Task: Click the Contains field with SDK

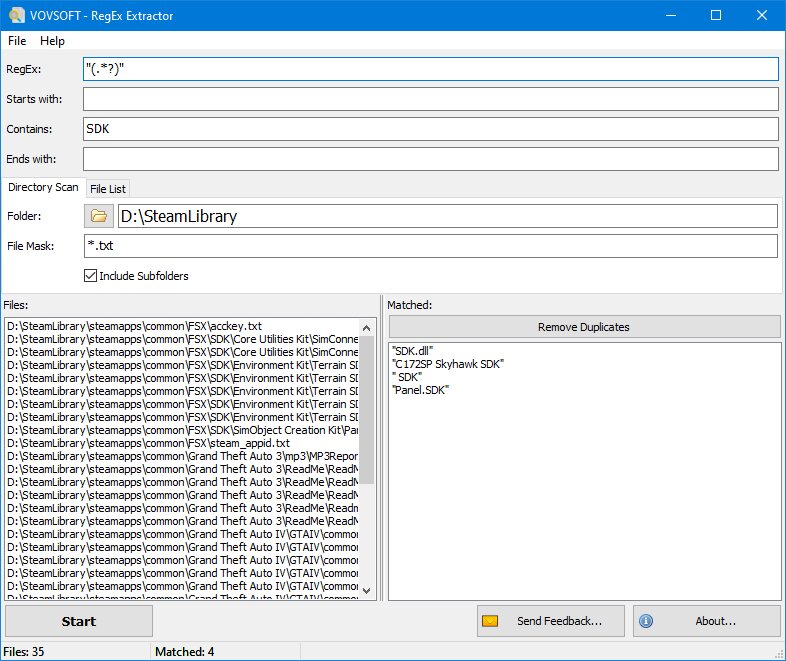Action: tap(430, 129)
